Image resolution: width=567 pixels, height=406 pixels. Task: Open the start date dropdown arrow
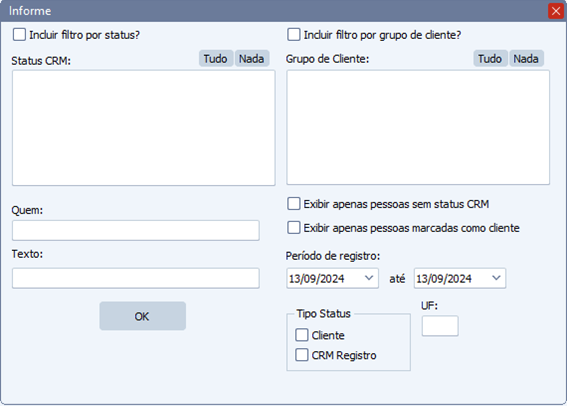click(369, 278)
